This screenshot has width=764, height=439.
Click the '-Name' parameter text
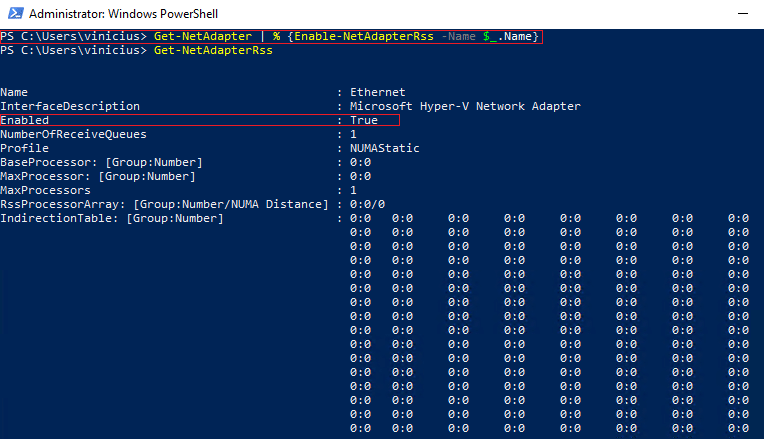458,36
